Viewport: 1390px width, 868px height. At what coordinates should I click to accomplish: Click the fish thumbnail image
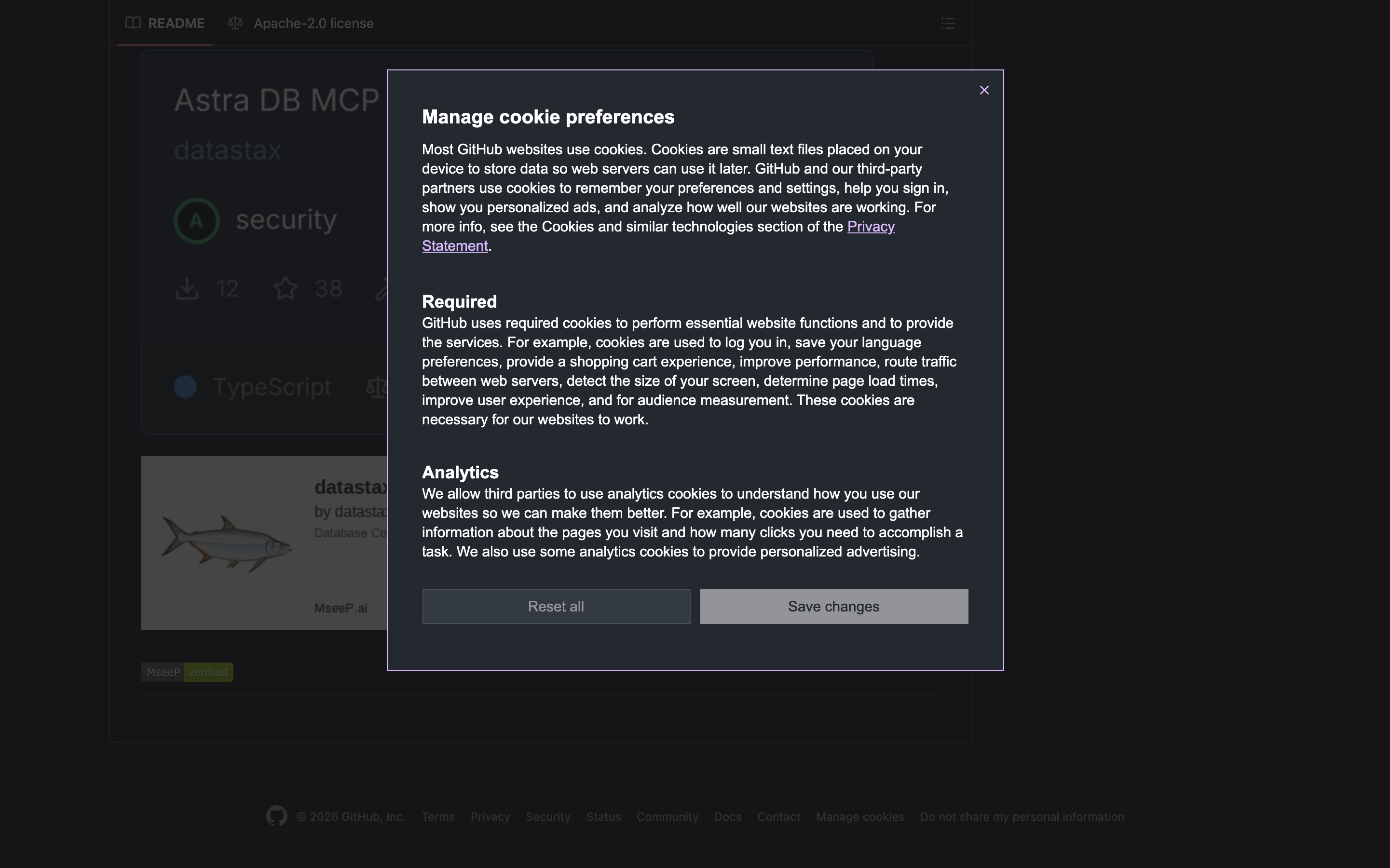[x=227, y=542]
